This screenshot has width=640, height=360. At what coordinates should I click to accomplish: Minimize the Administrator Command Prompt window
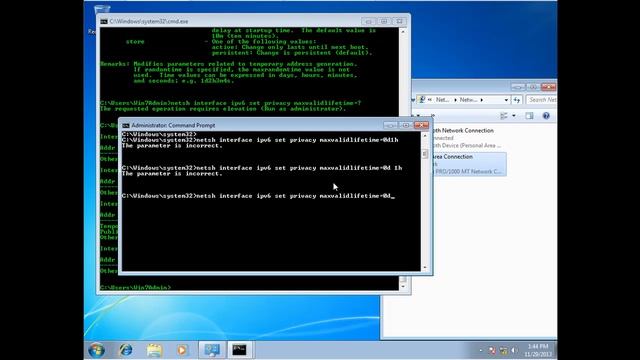click(x=390, y=125)
